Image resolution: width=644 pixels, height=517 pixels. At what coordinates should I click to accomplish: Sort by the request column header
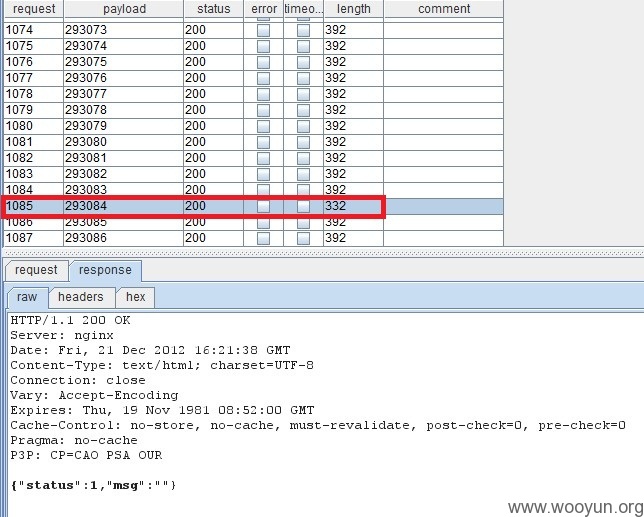(34, 9)
